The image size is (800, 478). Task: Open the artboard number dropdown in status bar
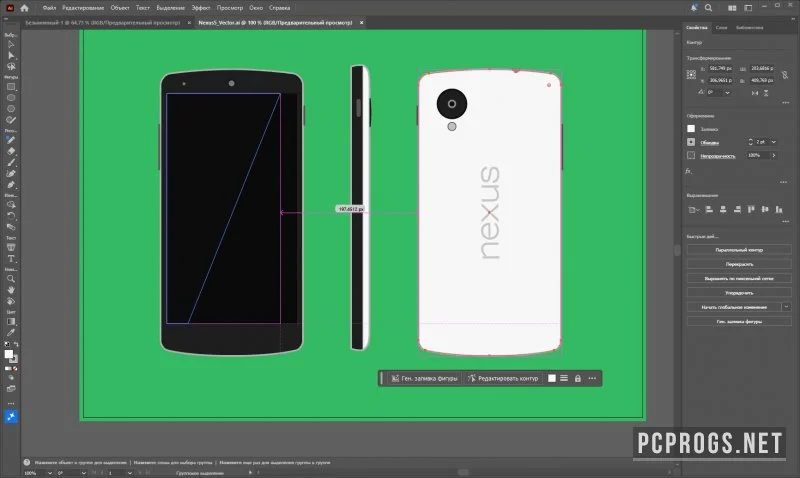point(129,473)
